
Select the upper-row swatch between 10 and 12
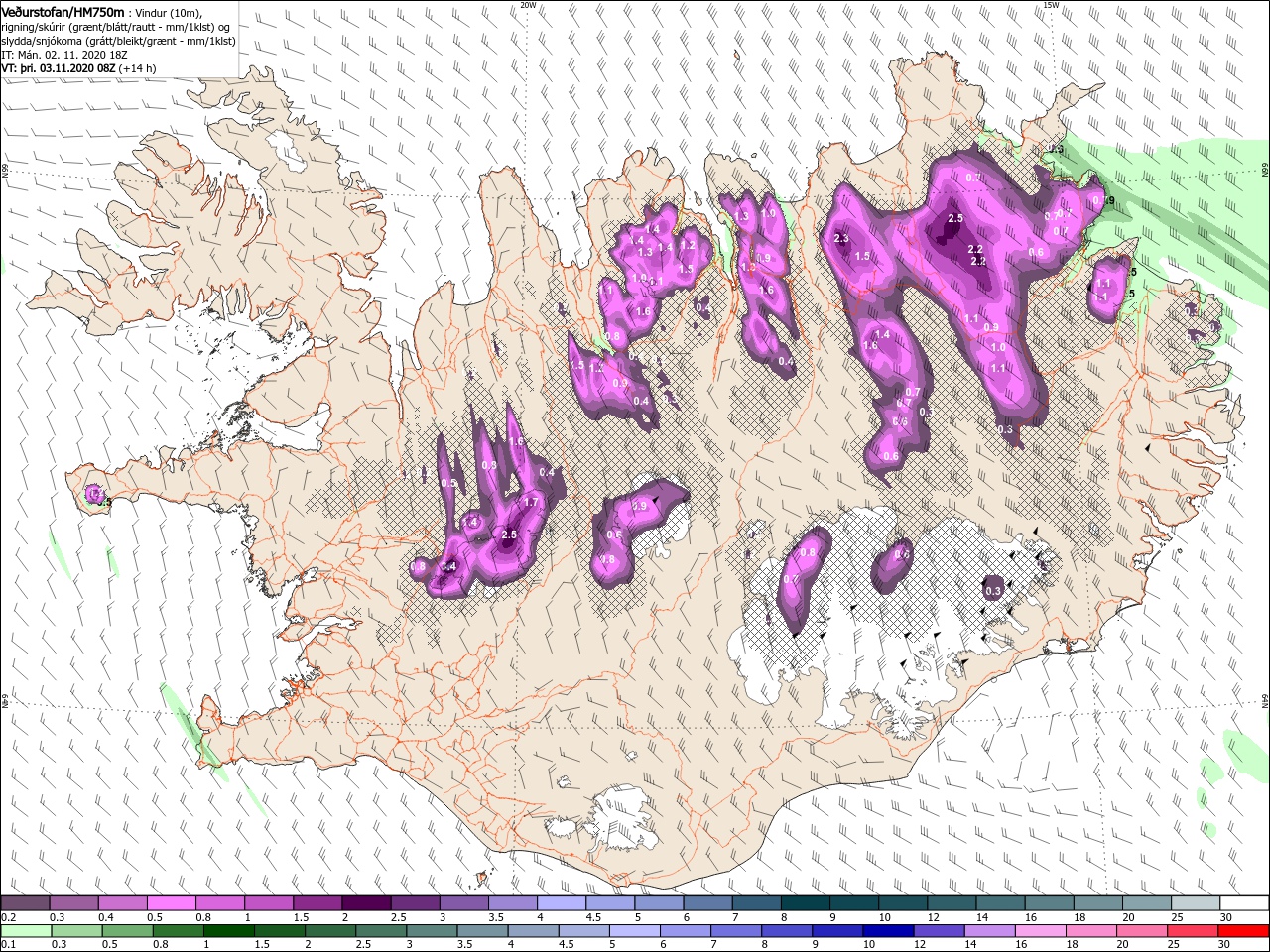[903, 903]
